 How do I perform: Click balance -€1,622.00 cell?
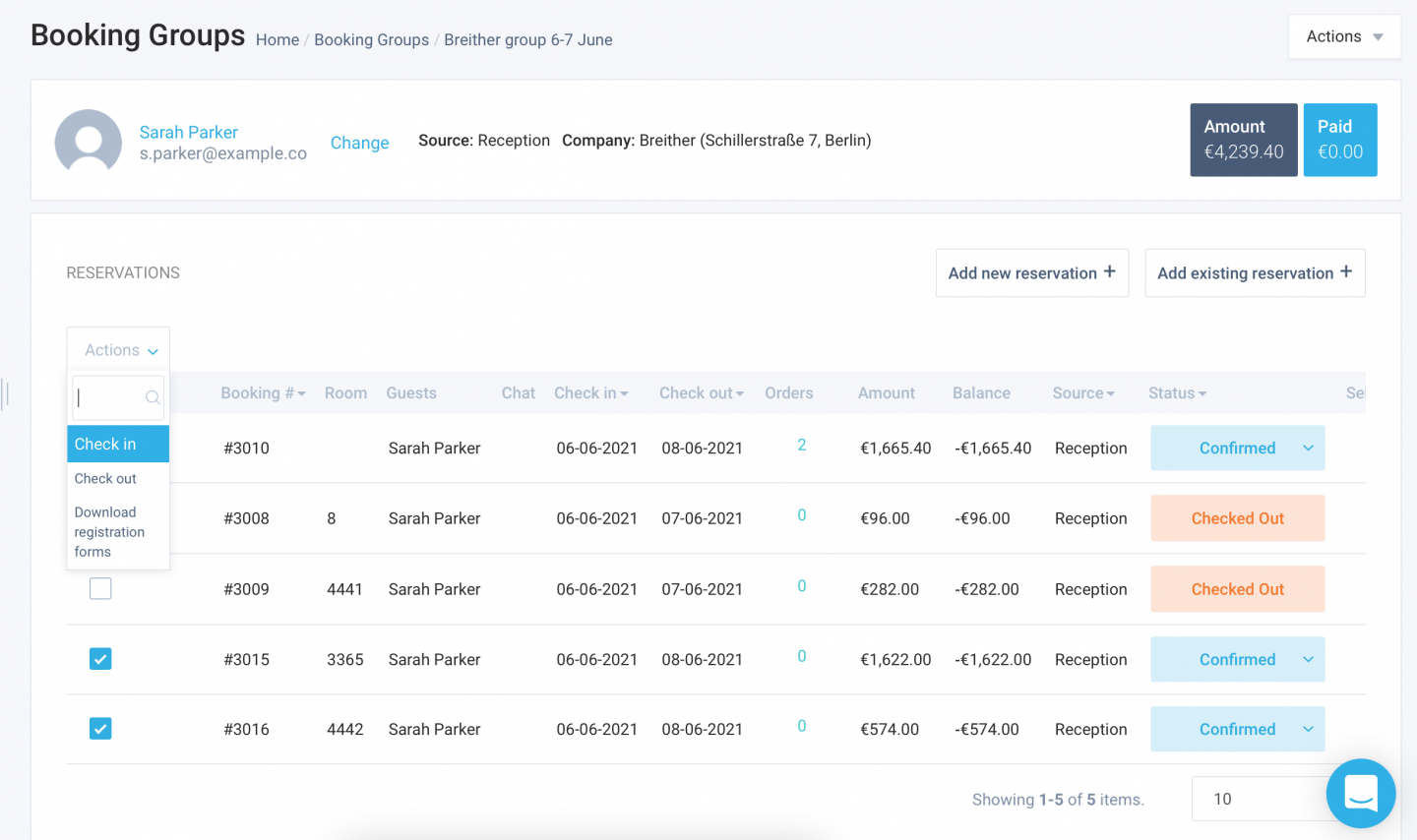pyautogui.click(x=993, y=659)
